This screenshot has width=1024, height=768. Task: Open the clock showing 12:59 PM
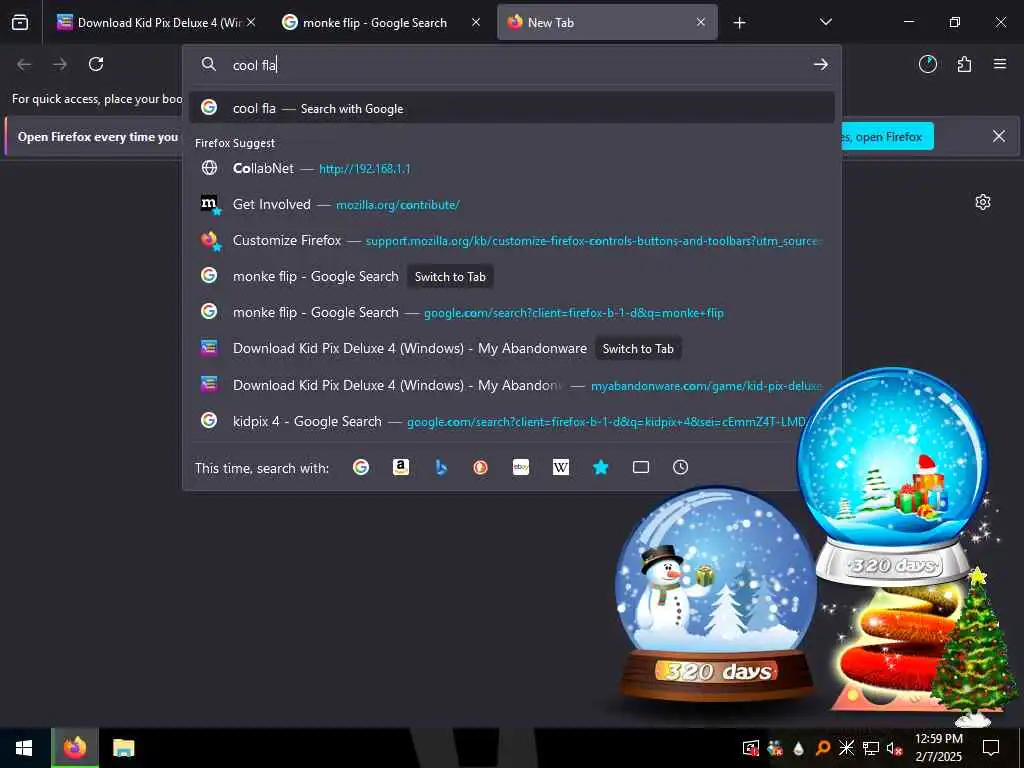pos(938,748)
